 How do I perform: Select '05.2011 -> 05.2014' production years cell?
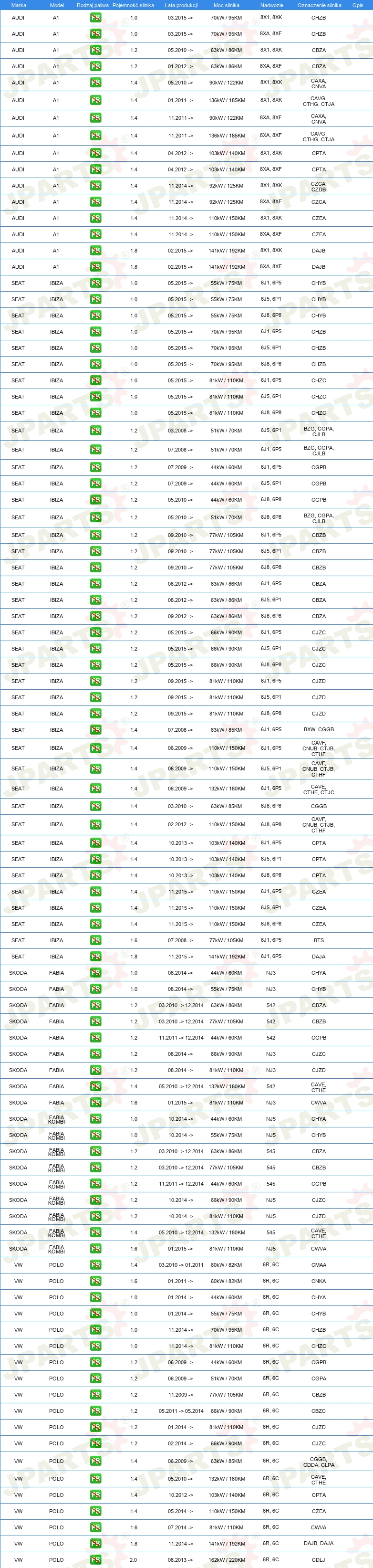pyautogui.click(x=181, y=1411)
